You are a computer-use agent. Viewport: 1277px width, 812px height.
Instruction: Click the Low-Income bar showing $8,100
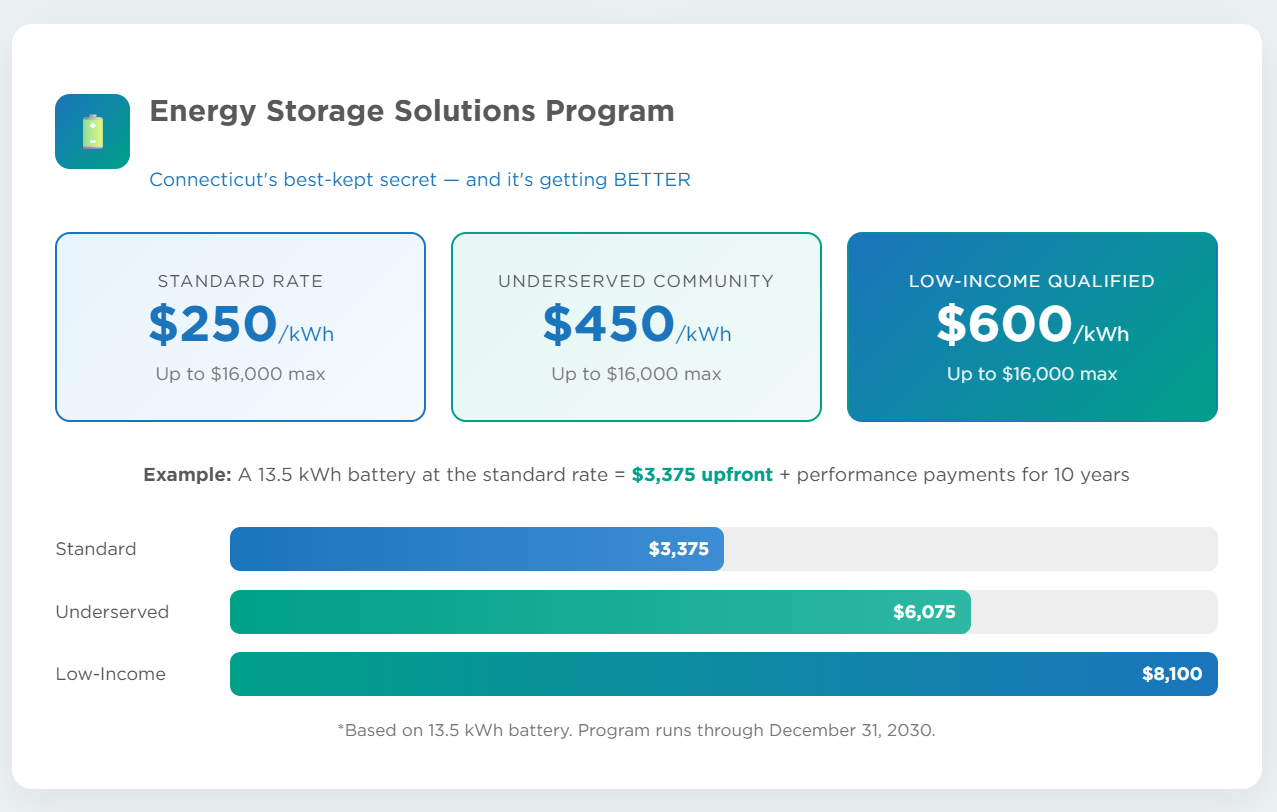point(723,674)
